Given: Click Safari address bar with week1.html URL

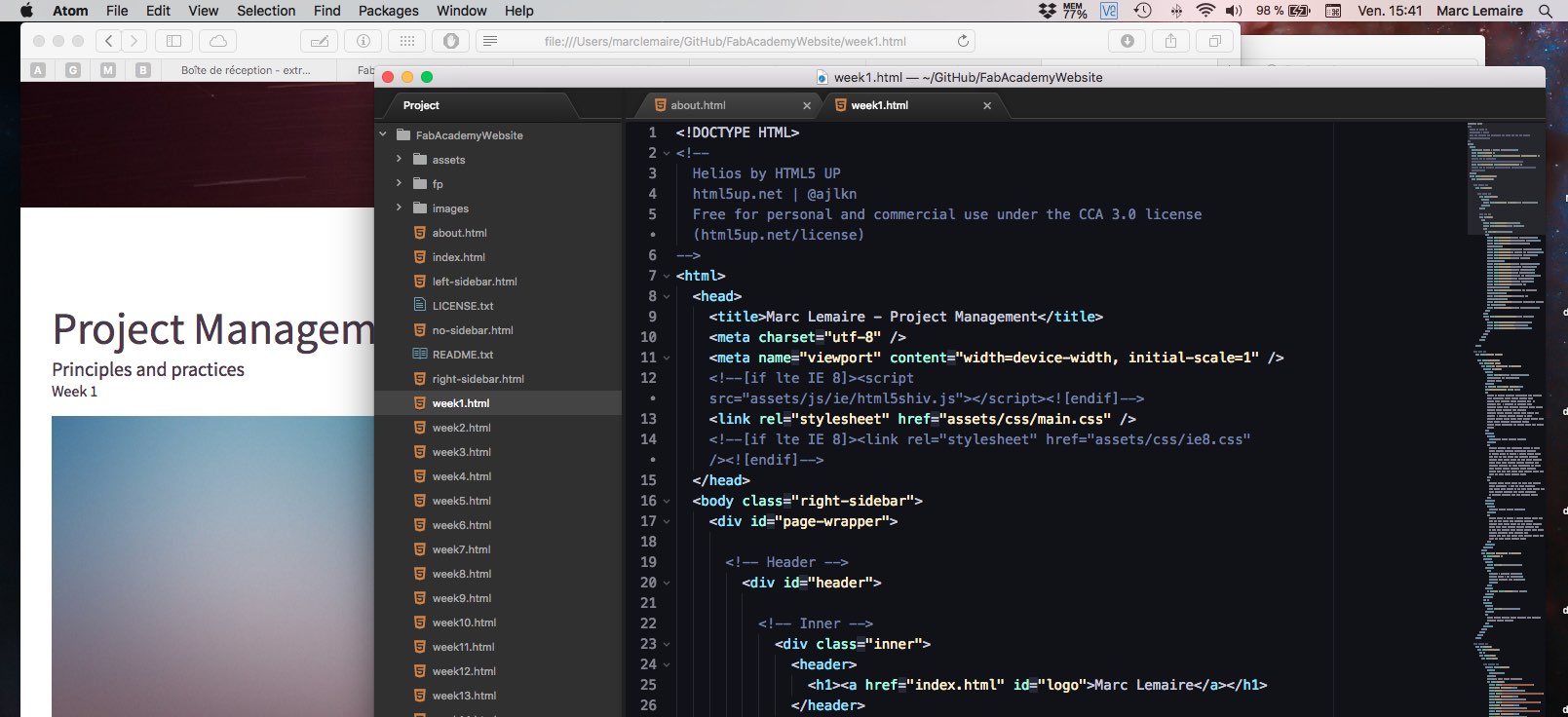Looking at the screenshot, I should coord(726,41).
